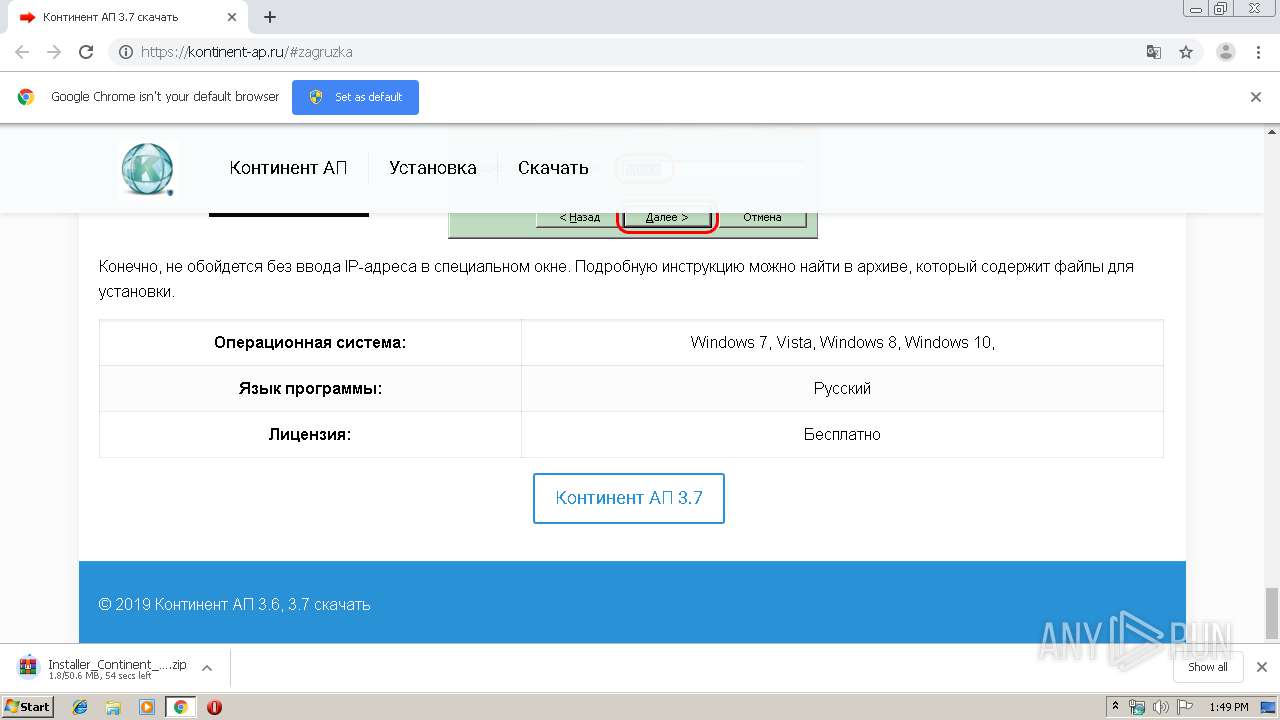1280x720 pixels.
Task: Click the Русский cell
Action: tap(842, 388)
